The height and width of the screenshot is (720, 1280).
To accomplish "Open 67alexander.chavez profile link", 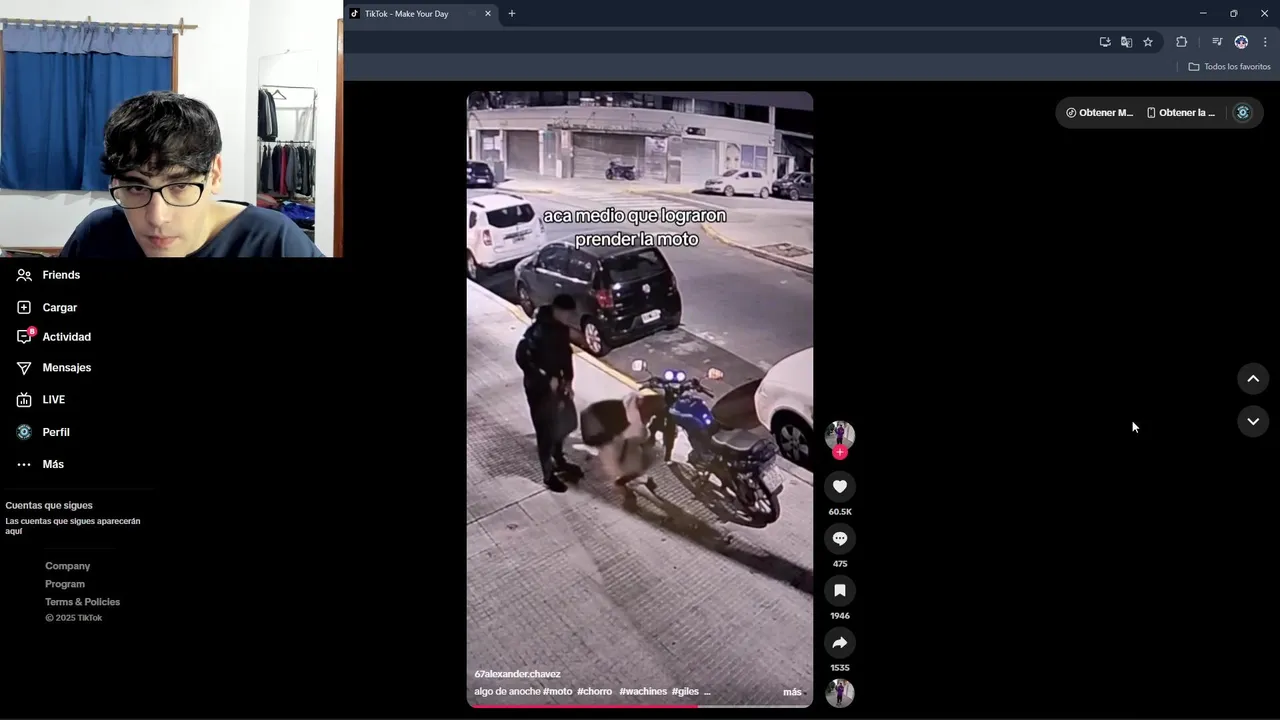I will 517,674.
